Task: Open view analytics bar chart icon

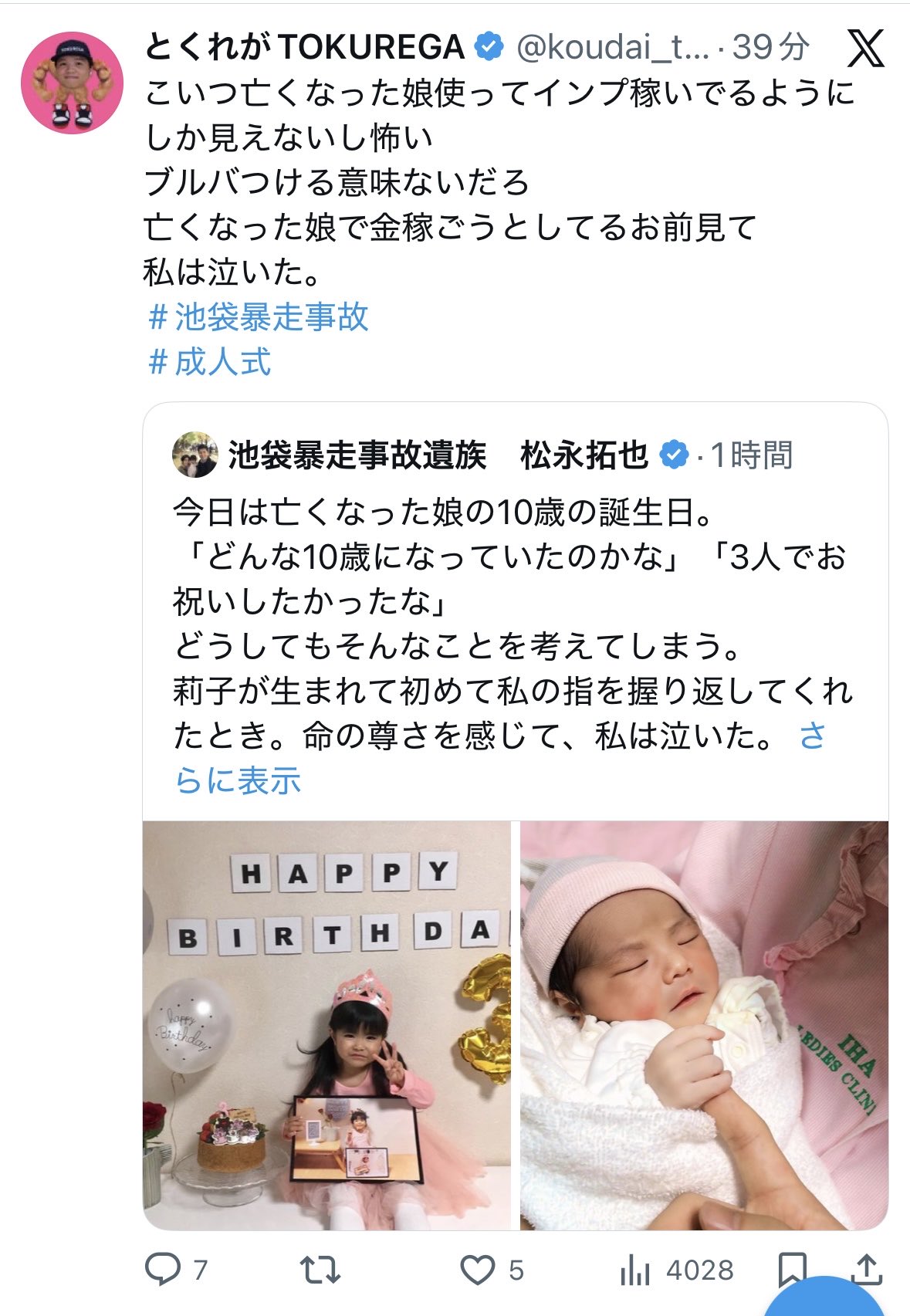Action: (x=634, y=1270)
